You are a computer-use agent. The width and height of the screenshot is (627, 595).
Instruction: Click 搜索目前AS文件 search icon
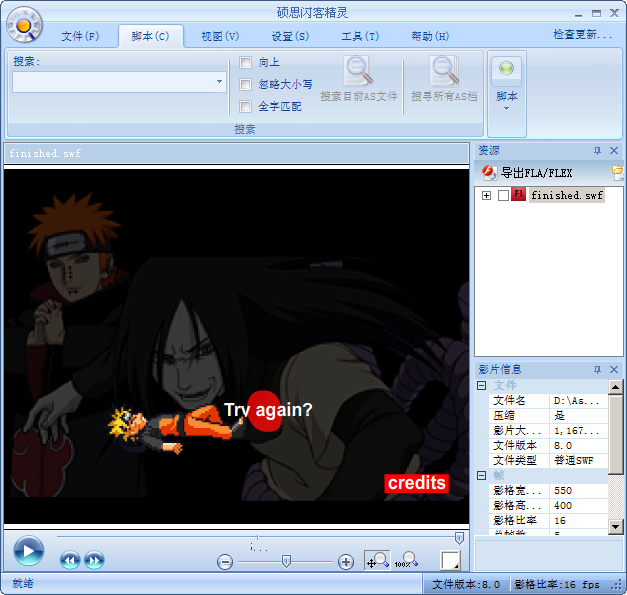coord(358,70)
